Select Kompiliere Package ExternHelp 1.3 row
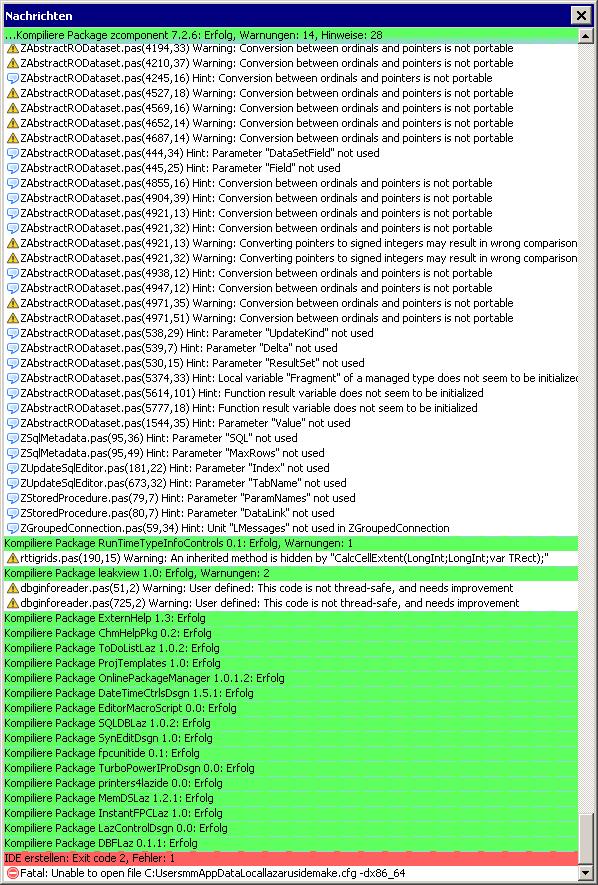The height and width of the screenshot is (885, 598). 291,619
